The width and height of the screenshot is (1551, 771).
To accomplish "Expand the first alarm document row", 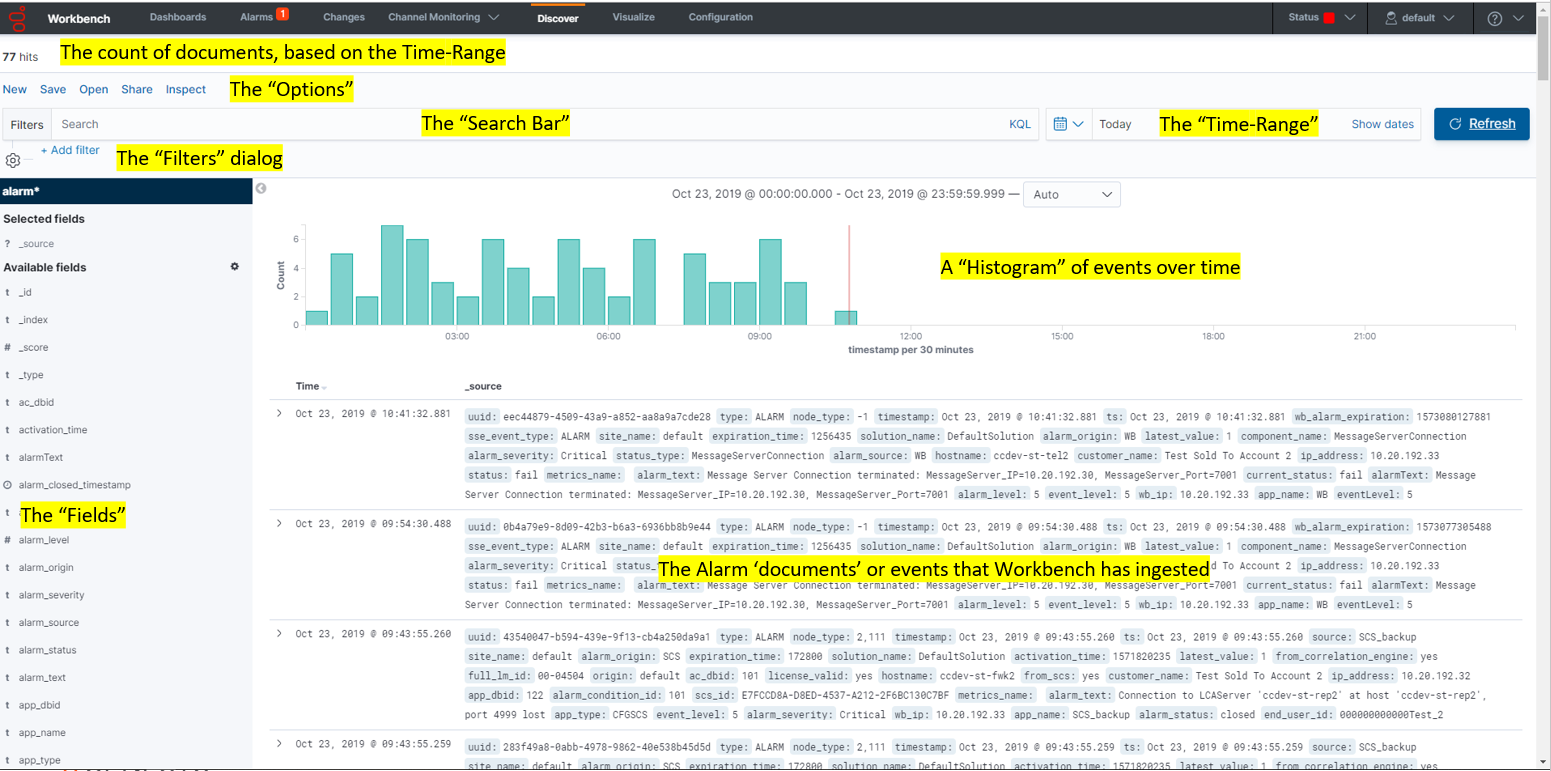I will coord(279,413).
